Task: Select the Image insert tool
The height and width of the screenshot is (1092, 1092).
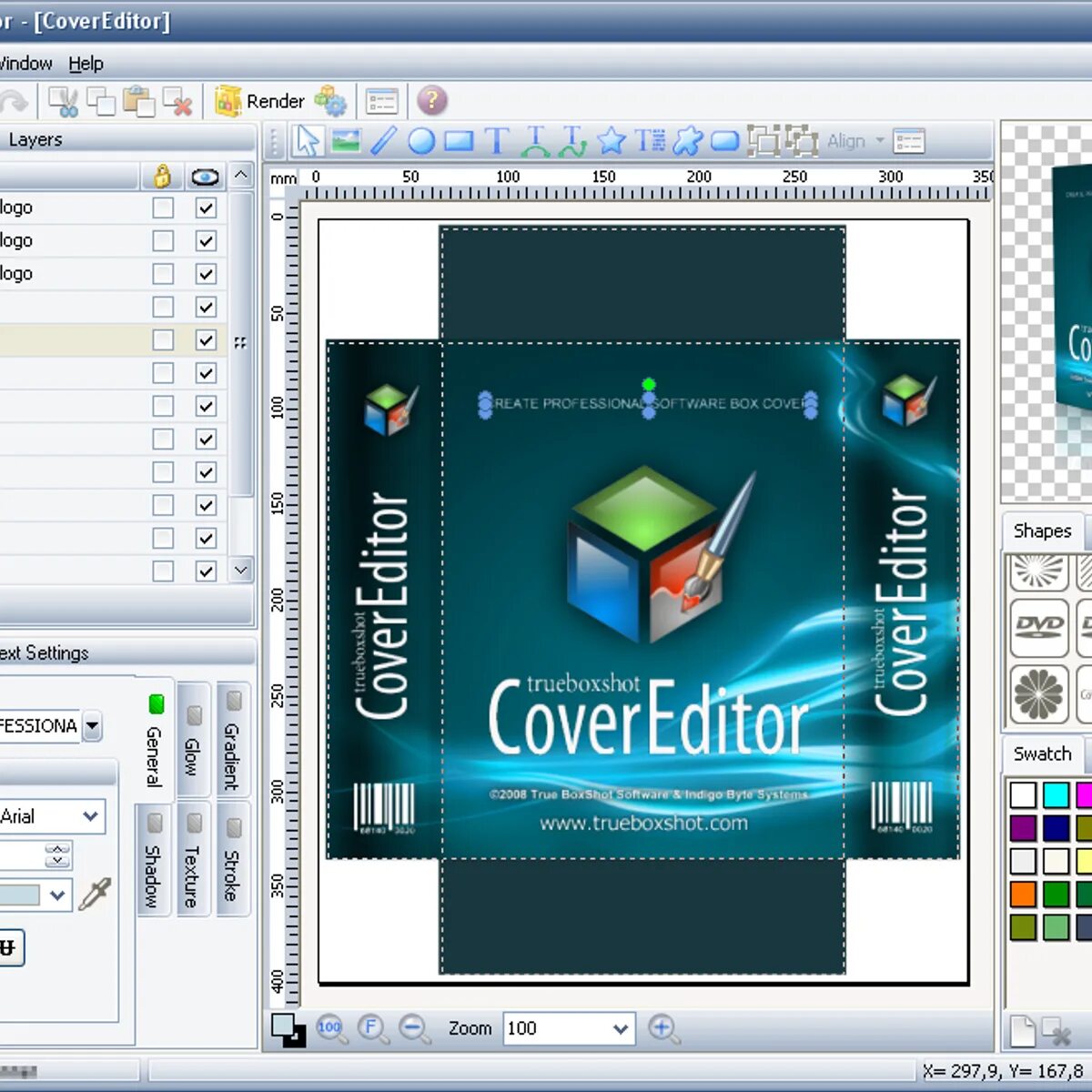Action: [346, 141]
